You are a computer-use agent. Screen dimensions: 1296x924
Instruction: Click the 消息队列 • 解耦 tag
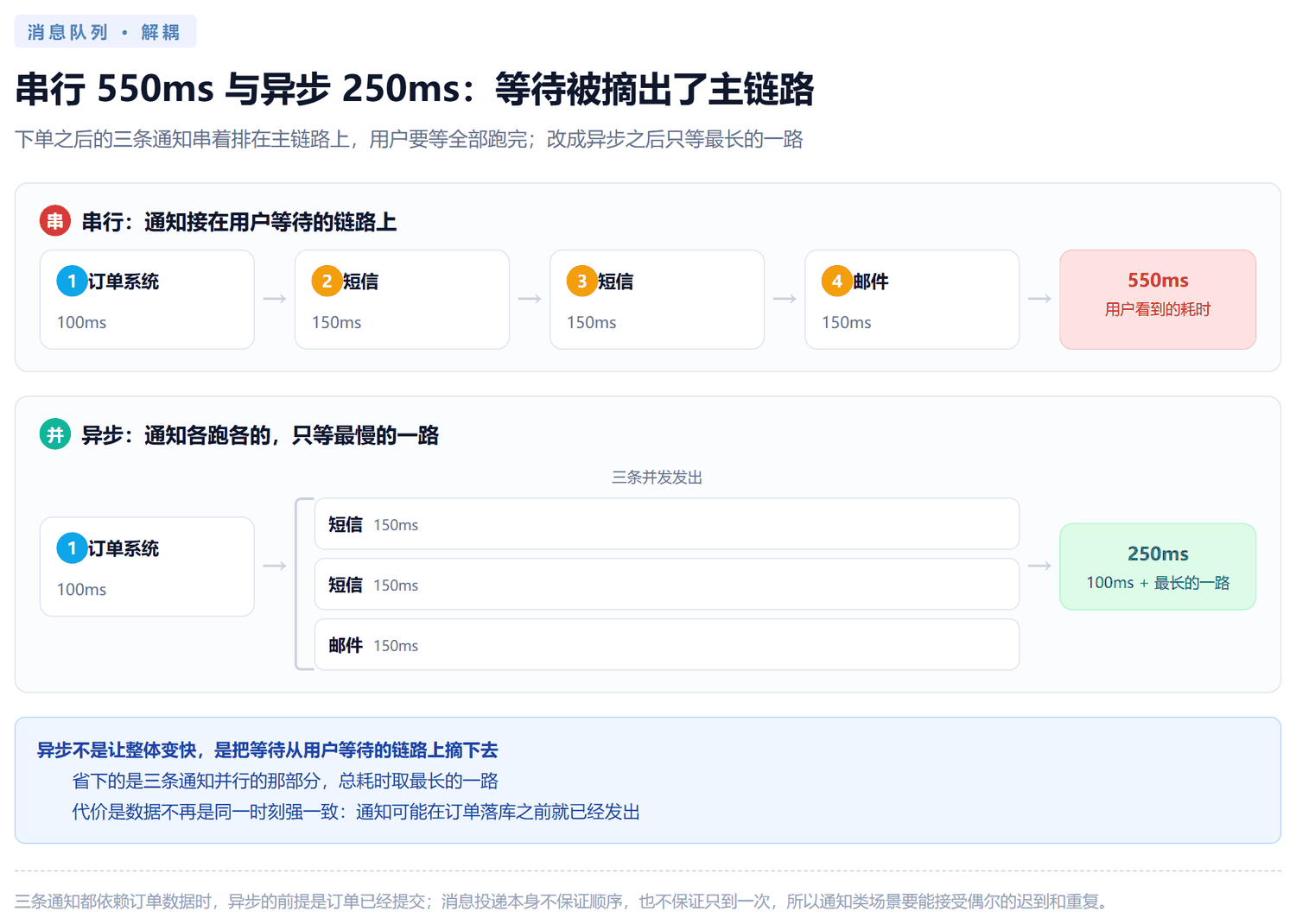point(105,32)
